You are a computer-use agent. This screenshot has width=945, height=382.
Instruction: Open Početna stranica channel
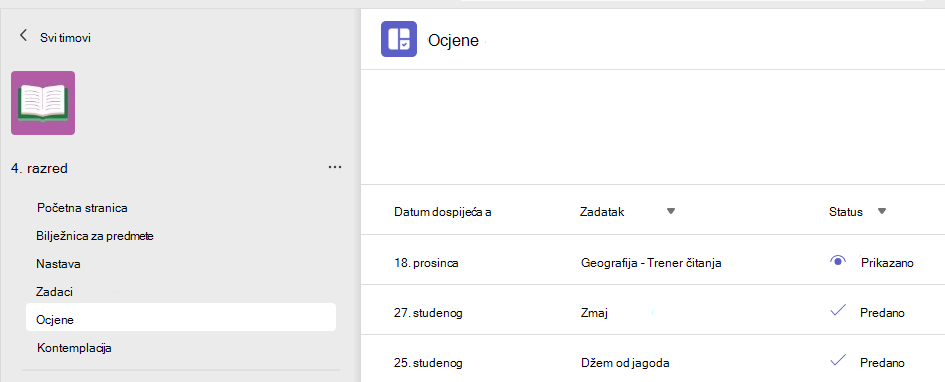82,208
